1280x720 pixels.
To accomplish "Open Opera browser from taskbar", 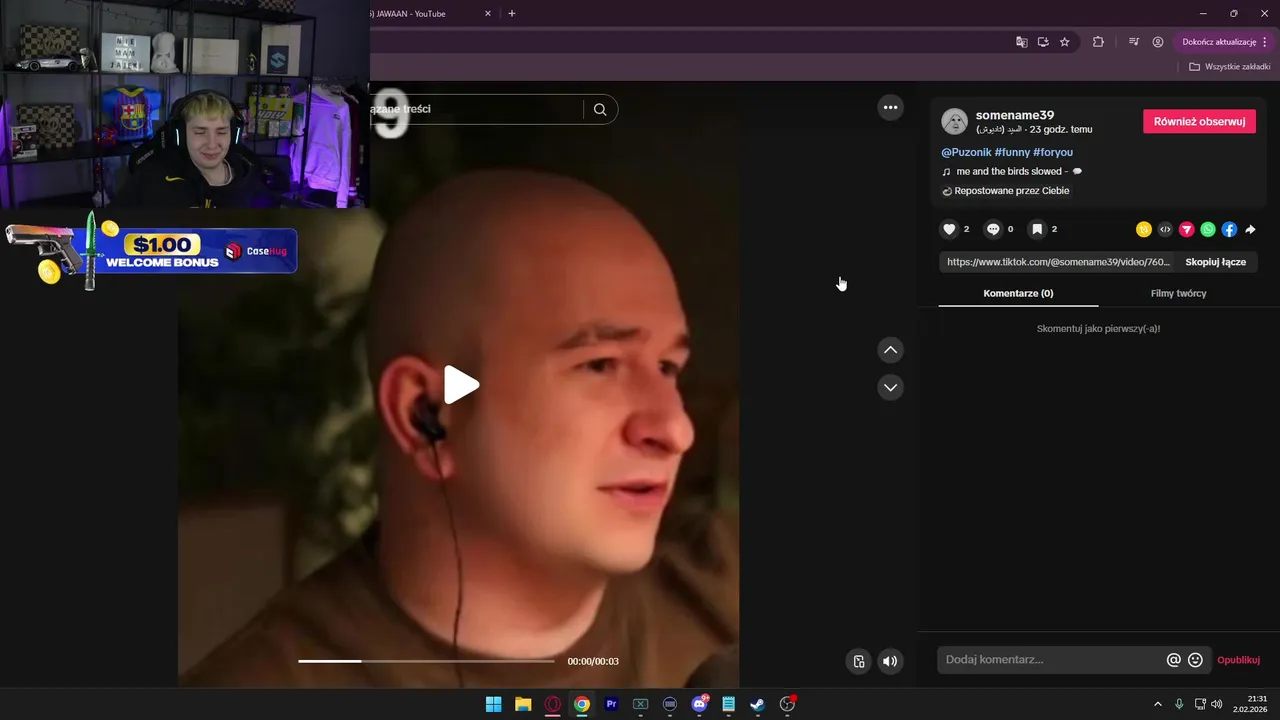I will coord(552,704).
